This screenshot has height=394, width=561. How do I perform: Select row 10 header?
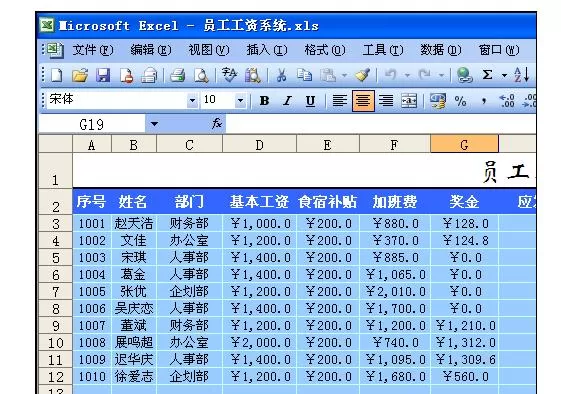coord(55,343)
